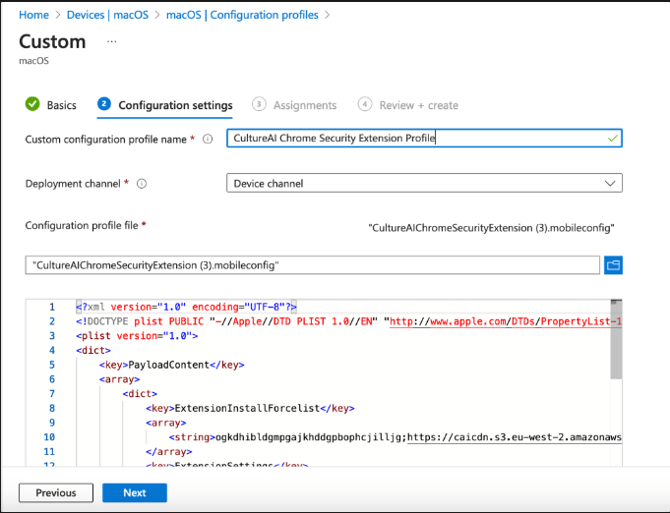Click the folder browse icon for profile file
The width and height of the screenshot is (670, 513).
612,265
